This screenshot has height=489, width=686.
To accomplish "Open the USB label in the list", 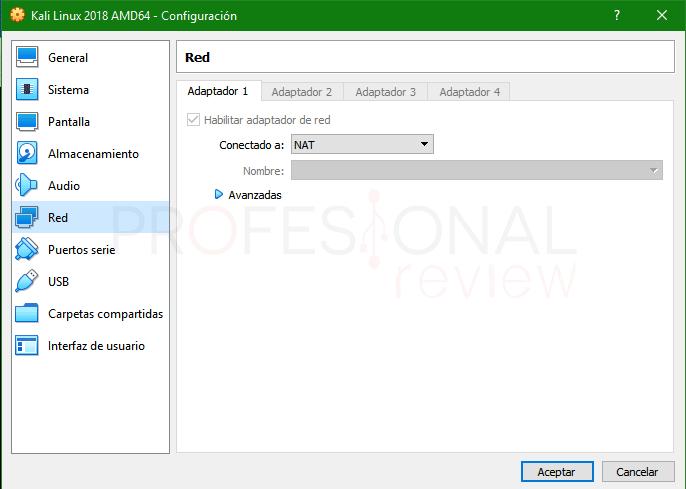I will (58, 281).
